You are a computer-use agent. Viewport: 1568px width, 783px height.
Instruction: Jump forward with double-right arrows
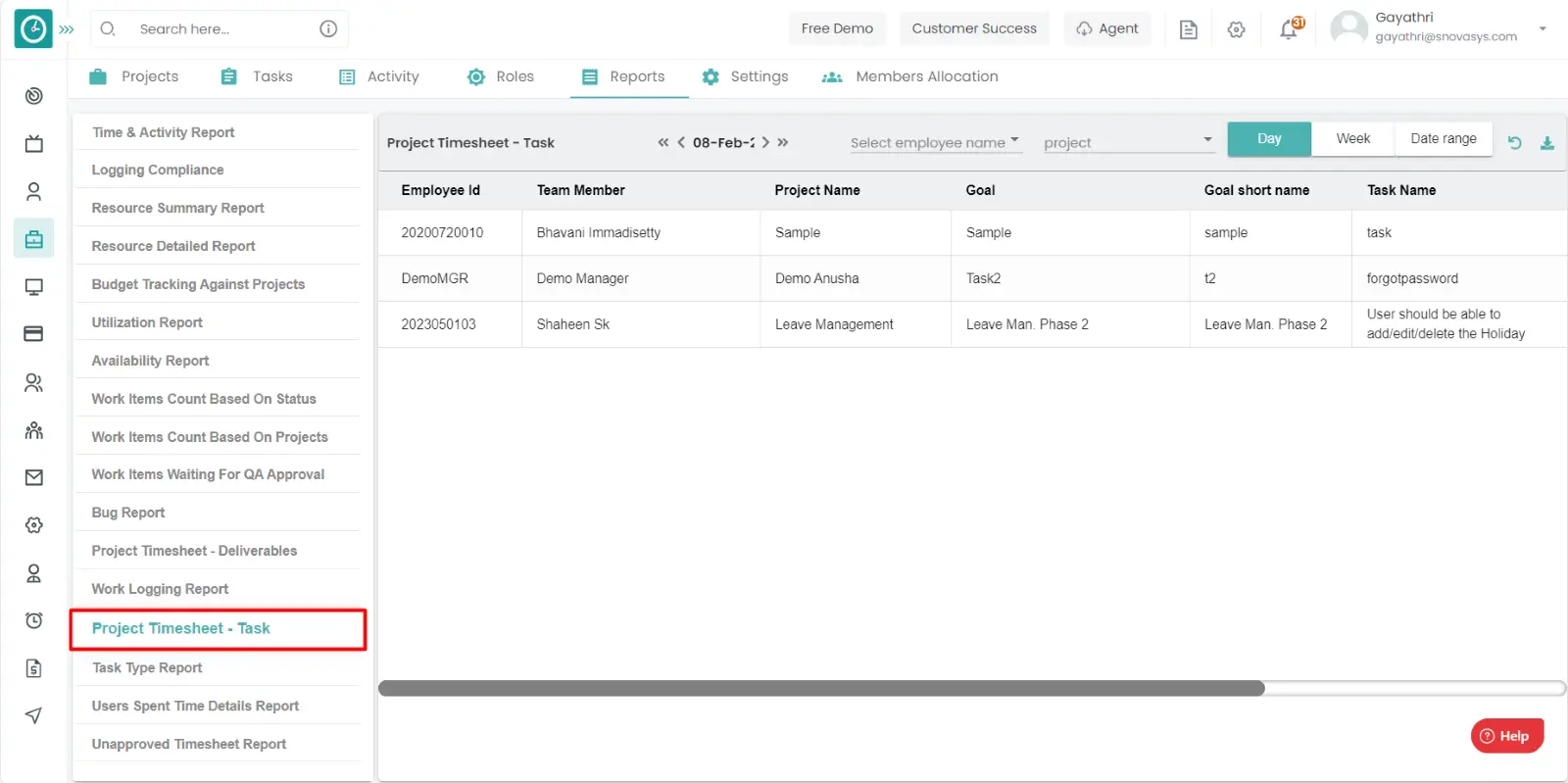point(783,142)
